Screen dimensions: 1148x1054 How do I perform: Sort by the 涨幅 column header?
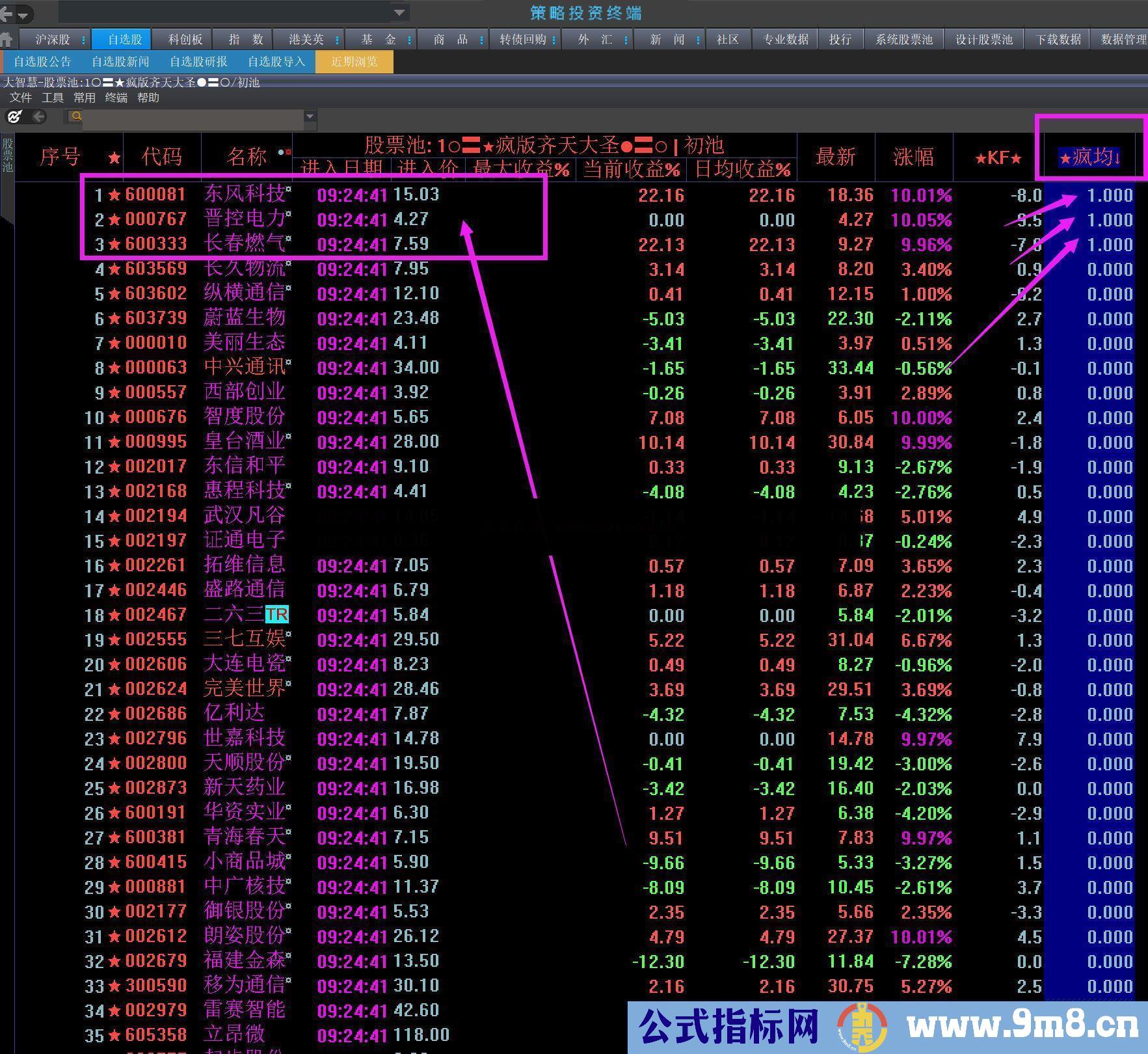913,157
